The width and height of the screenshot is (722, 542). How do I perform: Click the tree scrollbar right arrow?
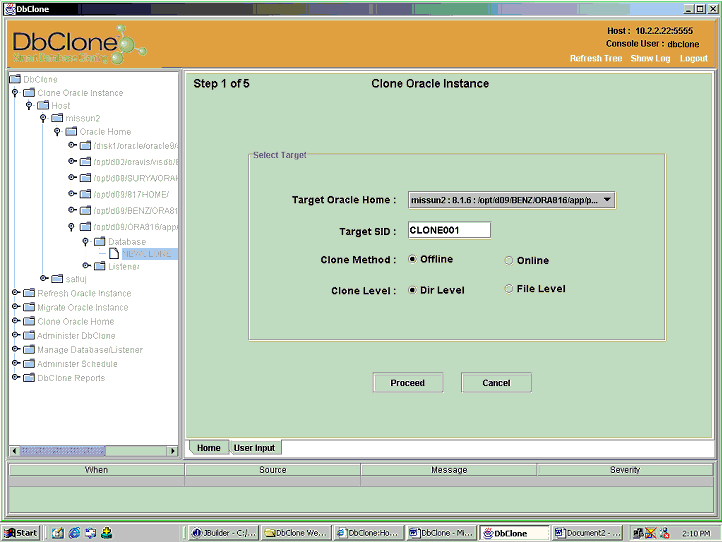(x=173, y=450)
